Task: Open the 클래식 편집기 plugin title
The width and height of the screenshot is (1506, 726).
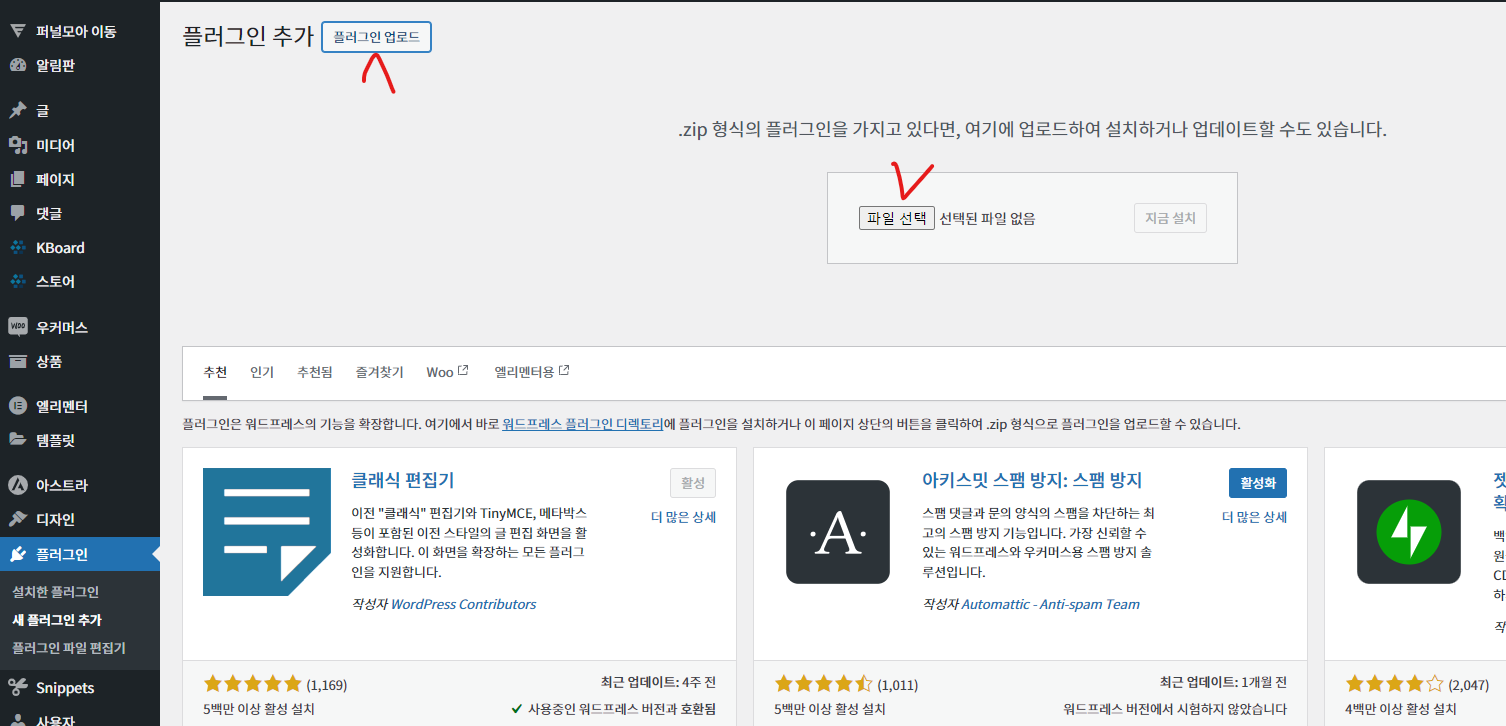Action: point(403,480)
